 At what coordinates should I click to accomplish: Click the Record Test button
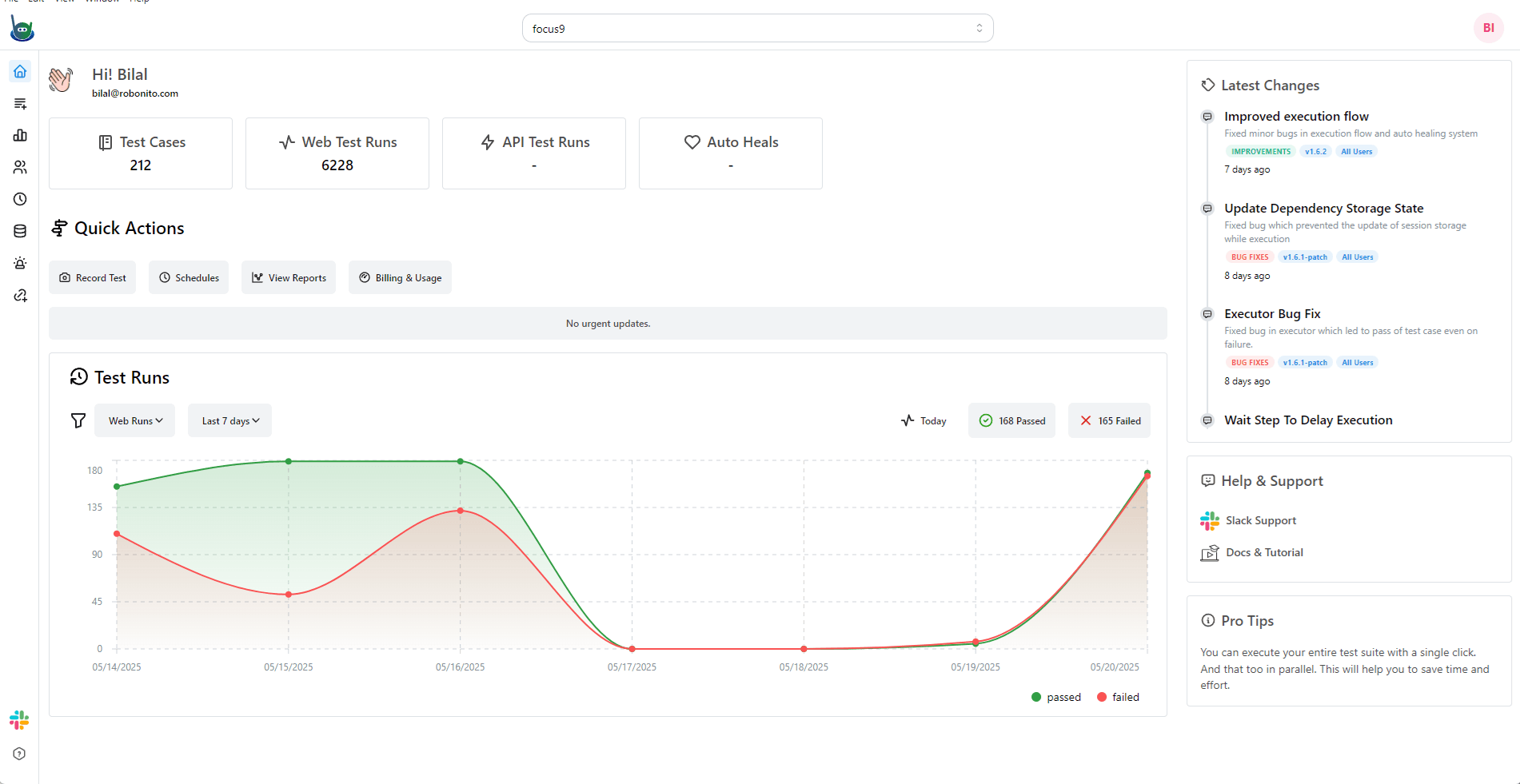point(93,277)
